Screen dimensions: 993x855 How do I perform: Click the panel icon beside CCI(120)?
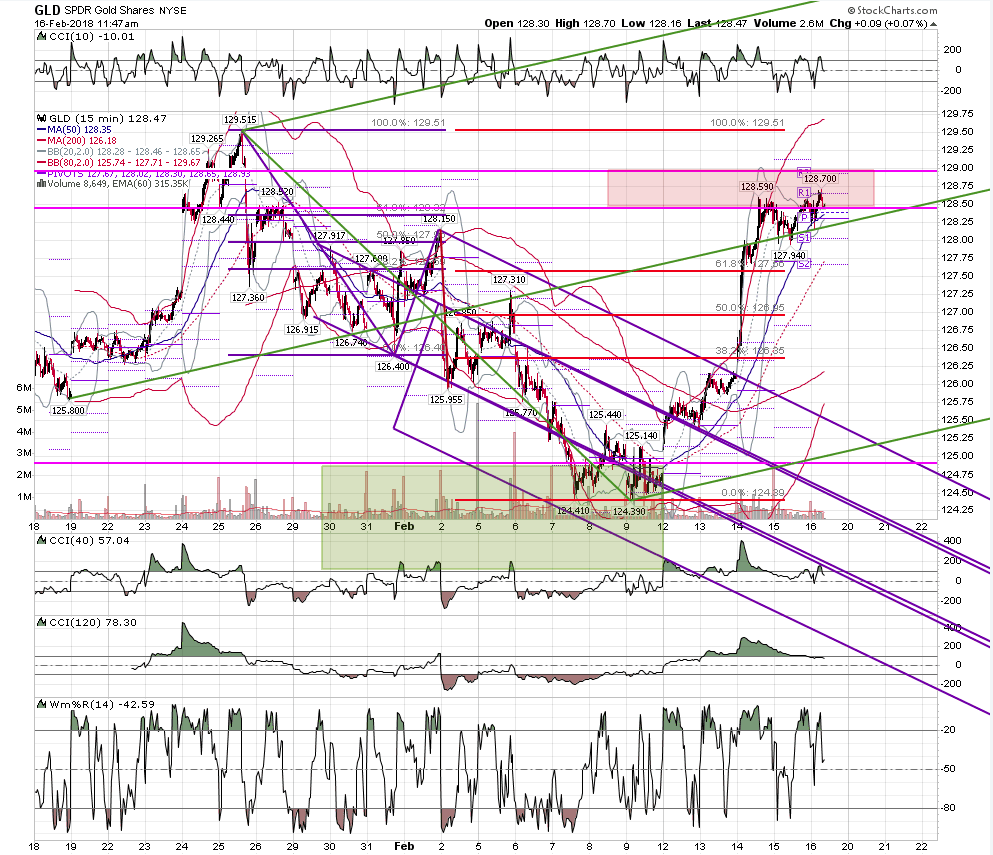42,623
